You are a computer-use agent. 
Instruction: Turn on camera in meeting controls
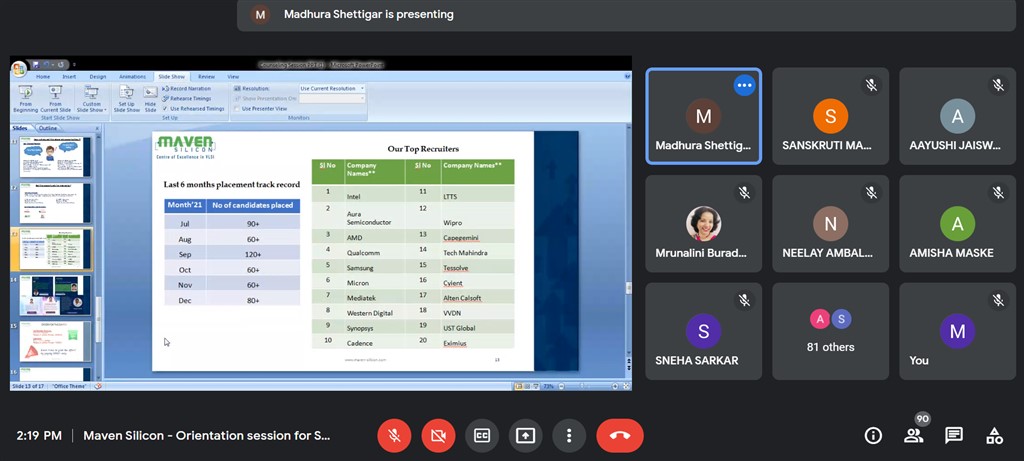click(x=438, y=436)
